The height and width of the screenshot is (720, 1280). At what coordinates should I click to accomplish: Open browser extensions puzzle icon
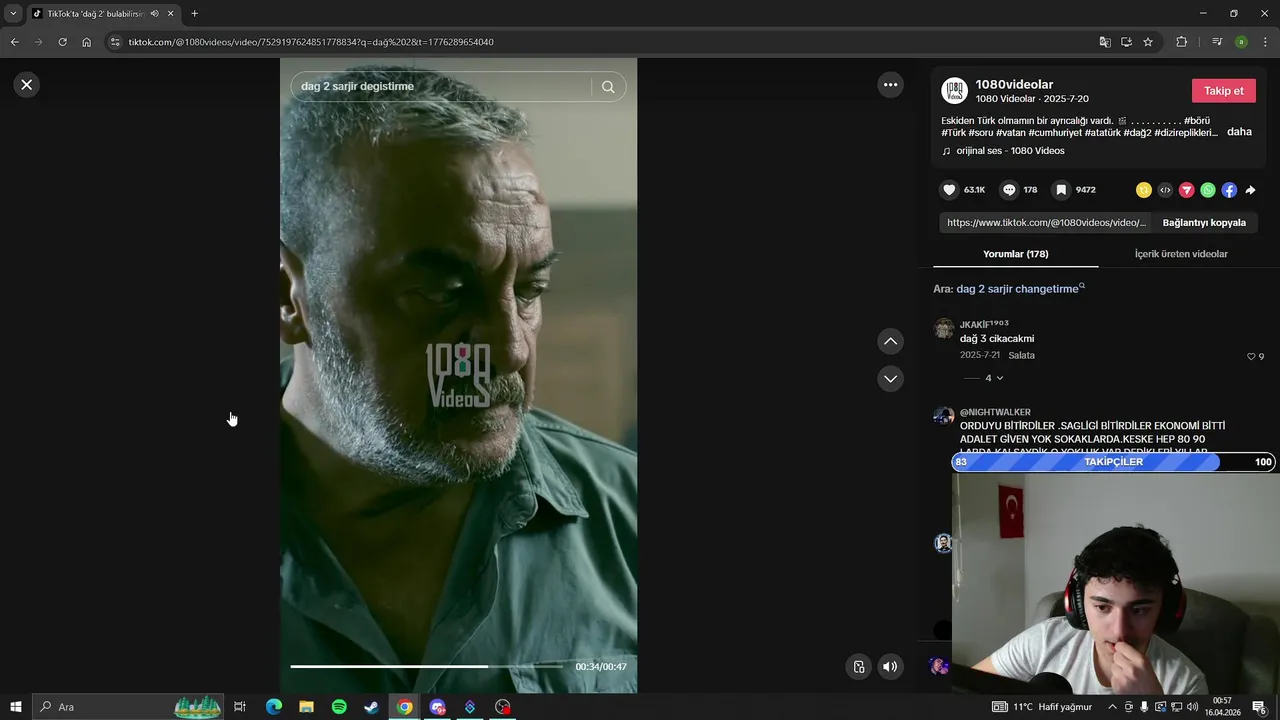pos(1182,42)
